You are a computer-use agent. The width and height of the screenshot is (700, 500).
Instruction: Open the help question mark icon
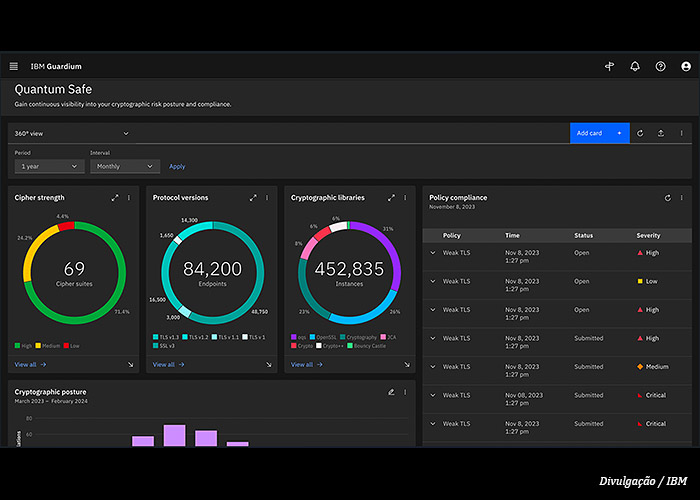click(660, 67)
